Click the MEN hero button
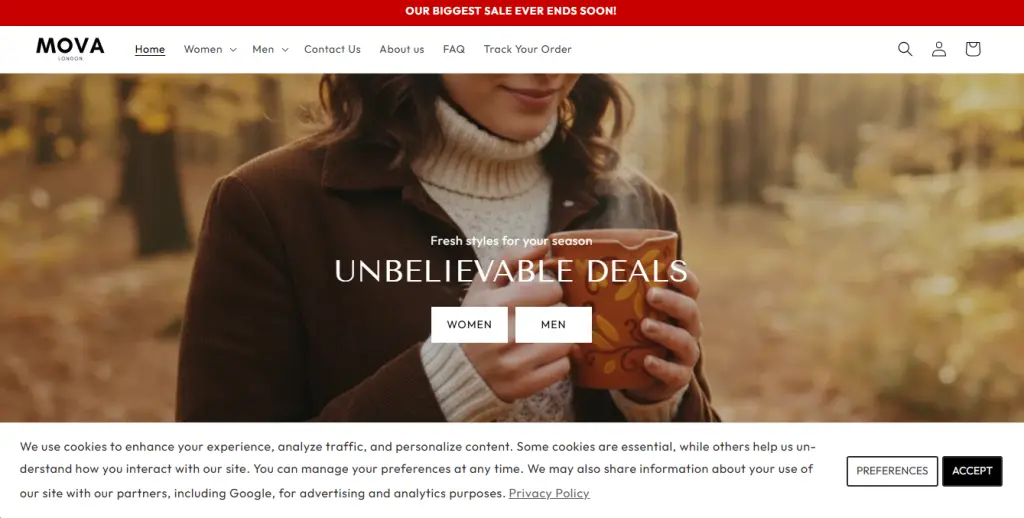1024x518 pixels. [x=553, y=325]
